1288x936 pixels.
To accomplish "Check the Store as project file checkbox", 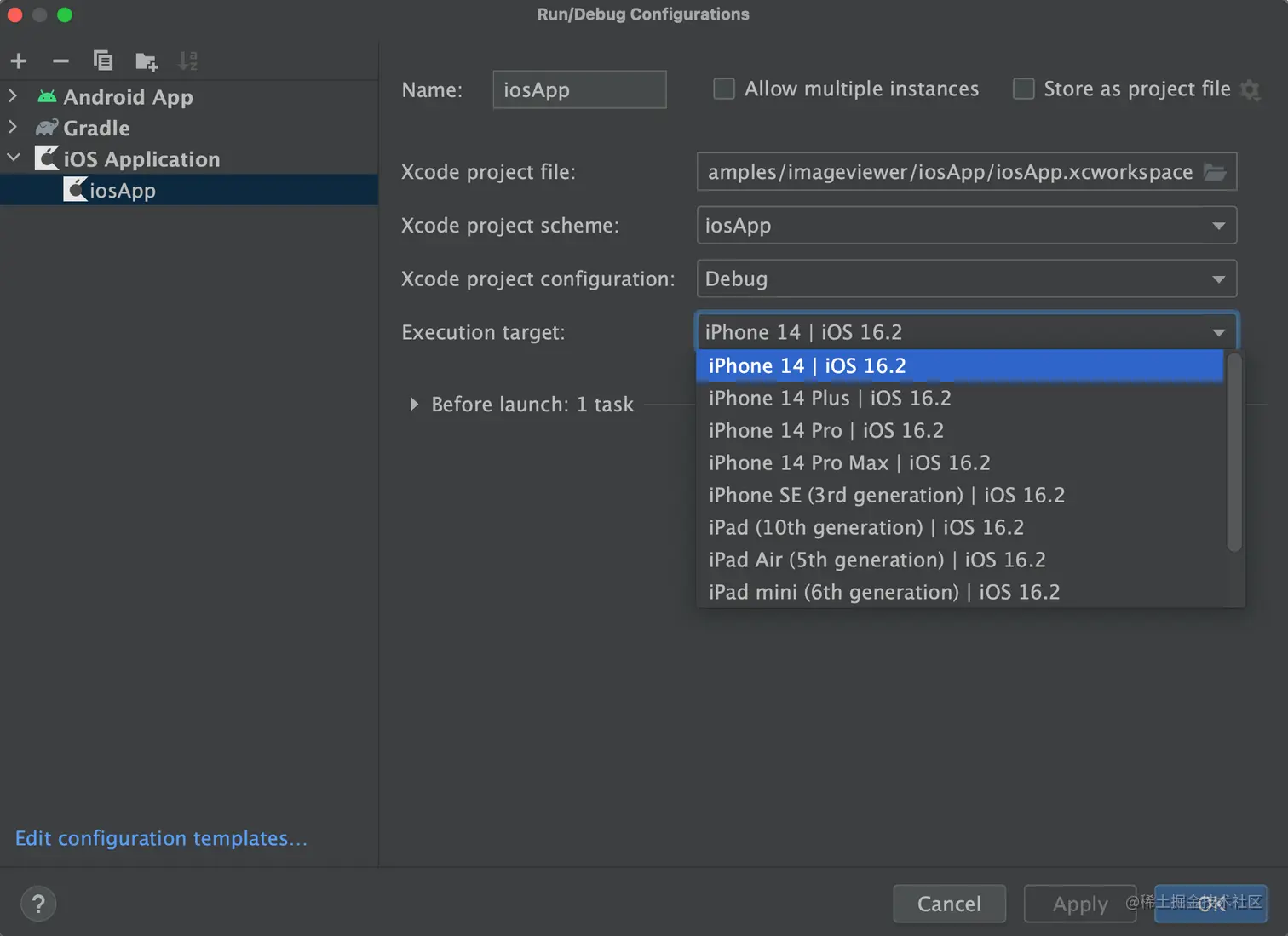I will coord(1023,89).
